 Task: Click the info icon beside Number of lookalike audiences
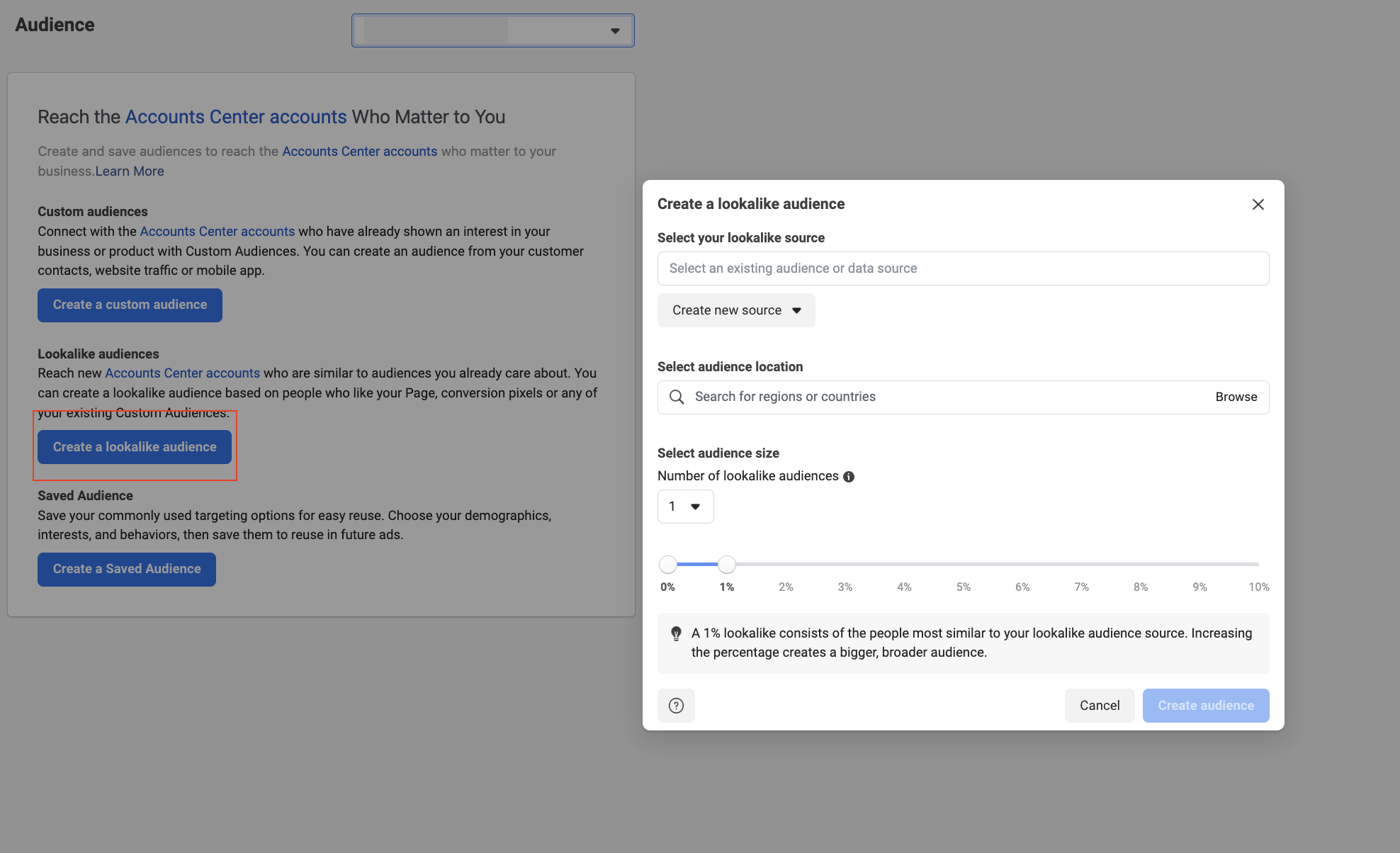[x=849, y=477]
